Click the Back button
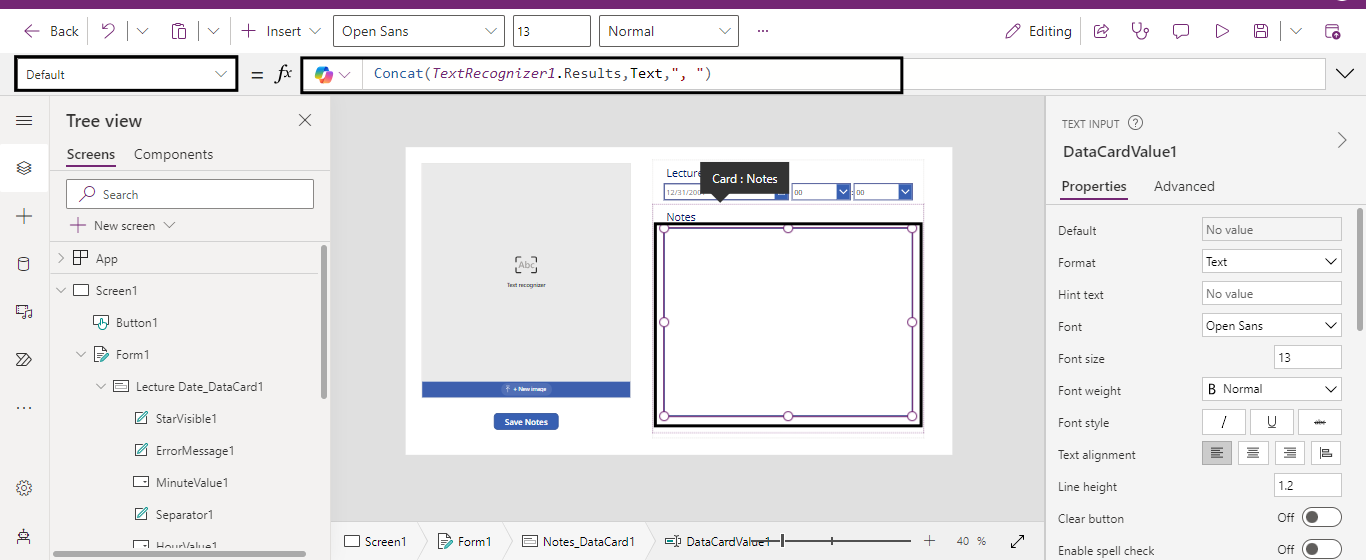 point(51,31)
